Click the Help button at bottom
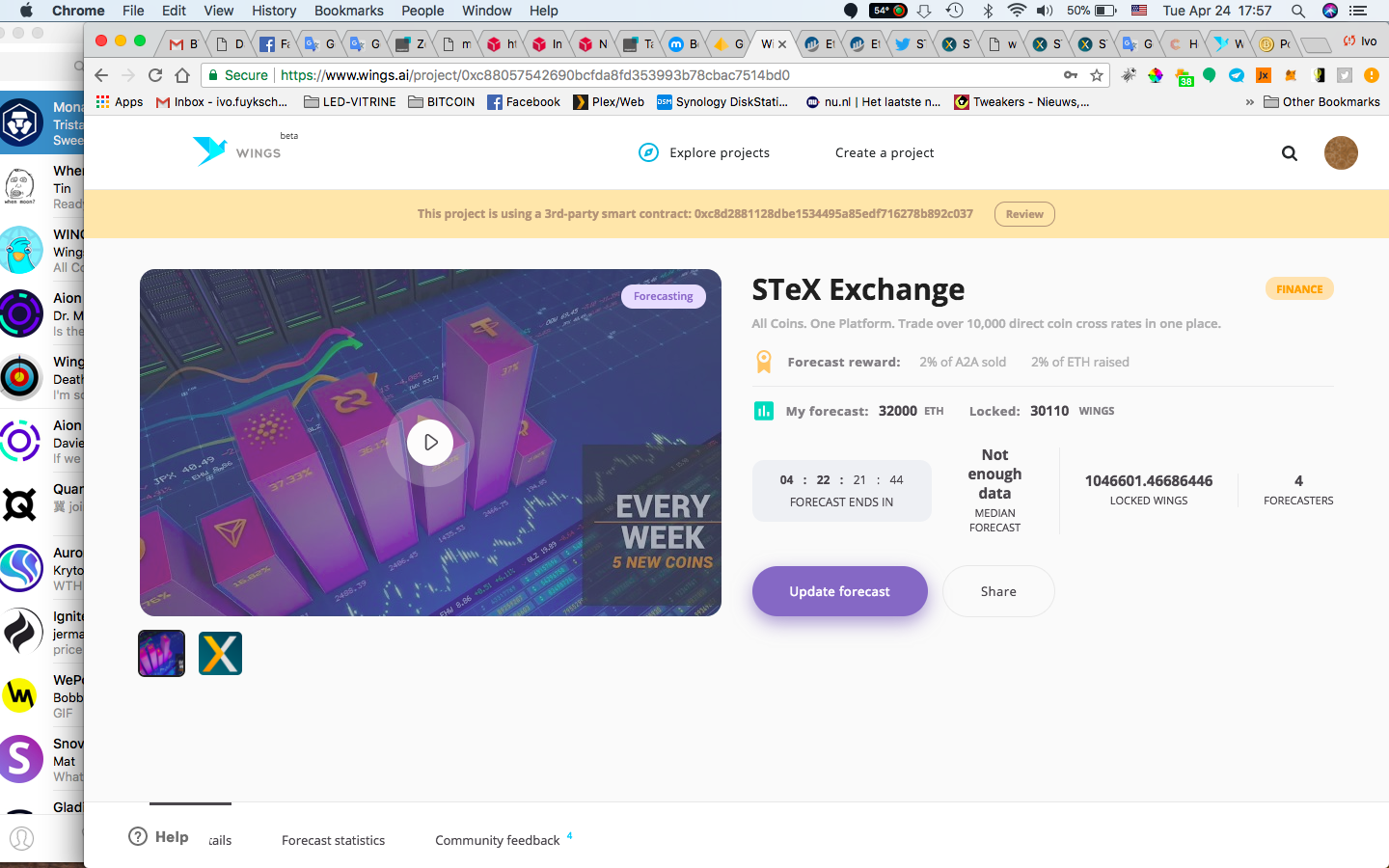Screen dimensions: 1389x868 pyautogui.click(x=159, y=836)
